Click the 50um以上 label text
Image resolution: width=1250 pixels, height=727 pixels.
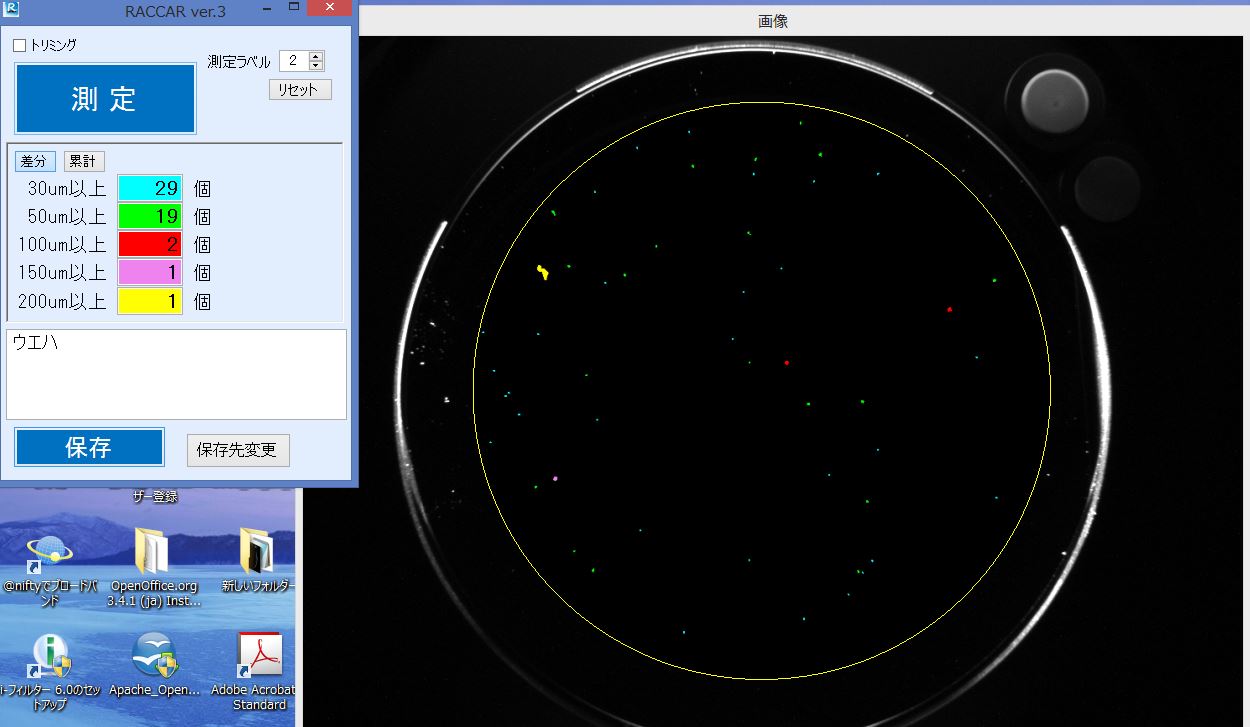pyautogui.click(x=67, y=216)
